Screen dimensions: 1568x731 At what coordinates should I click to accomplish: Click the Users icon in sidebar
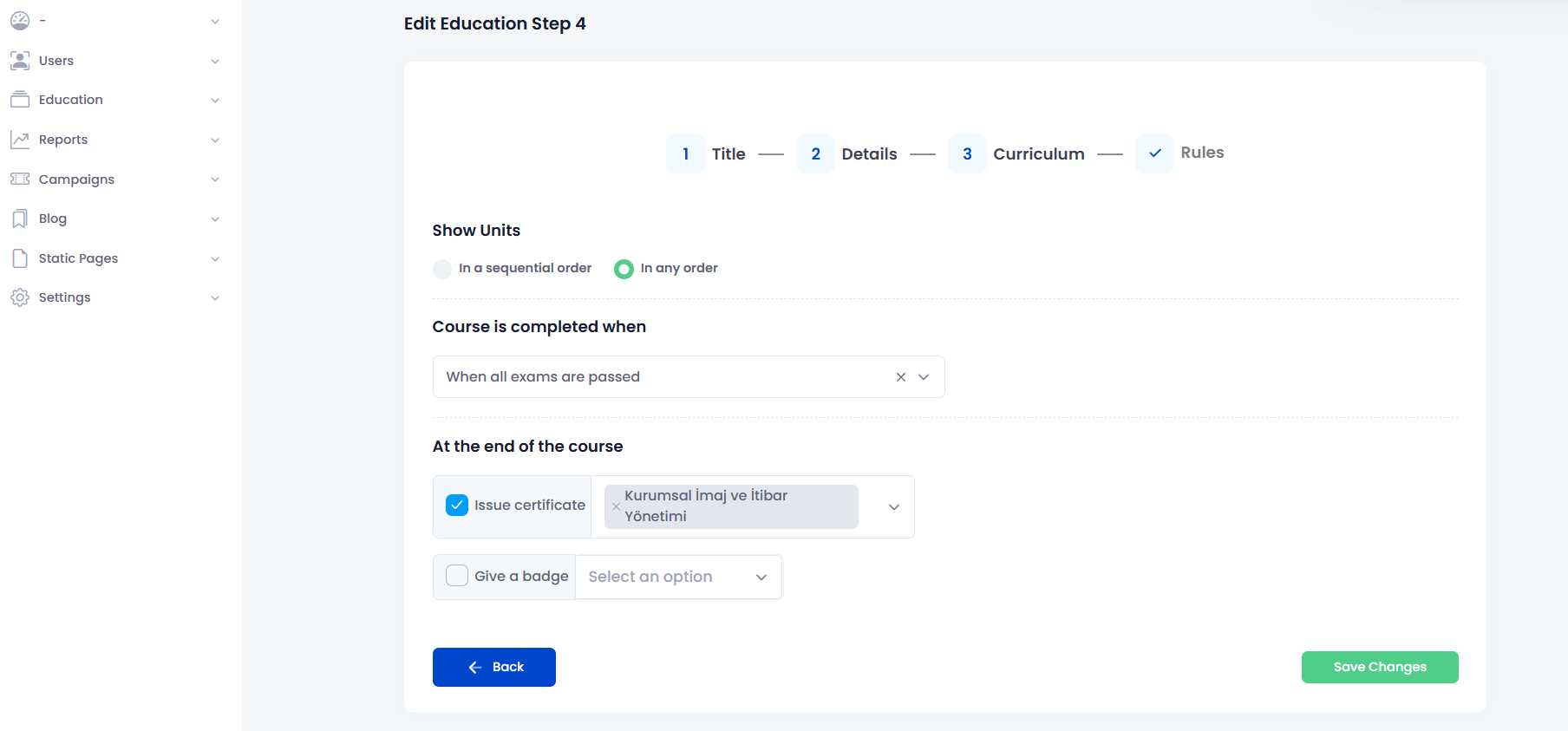pyautogui.click(x=20, y=61)
